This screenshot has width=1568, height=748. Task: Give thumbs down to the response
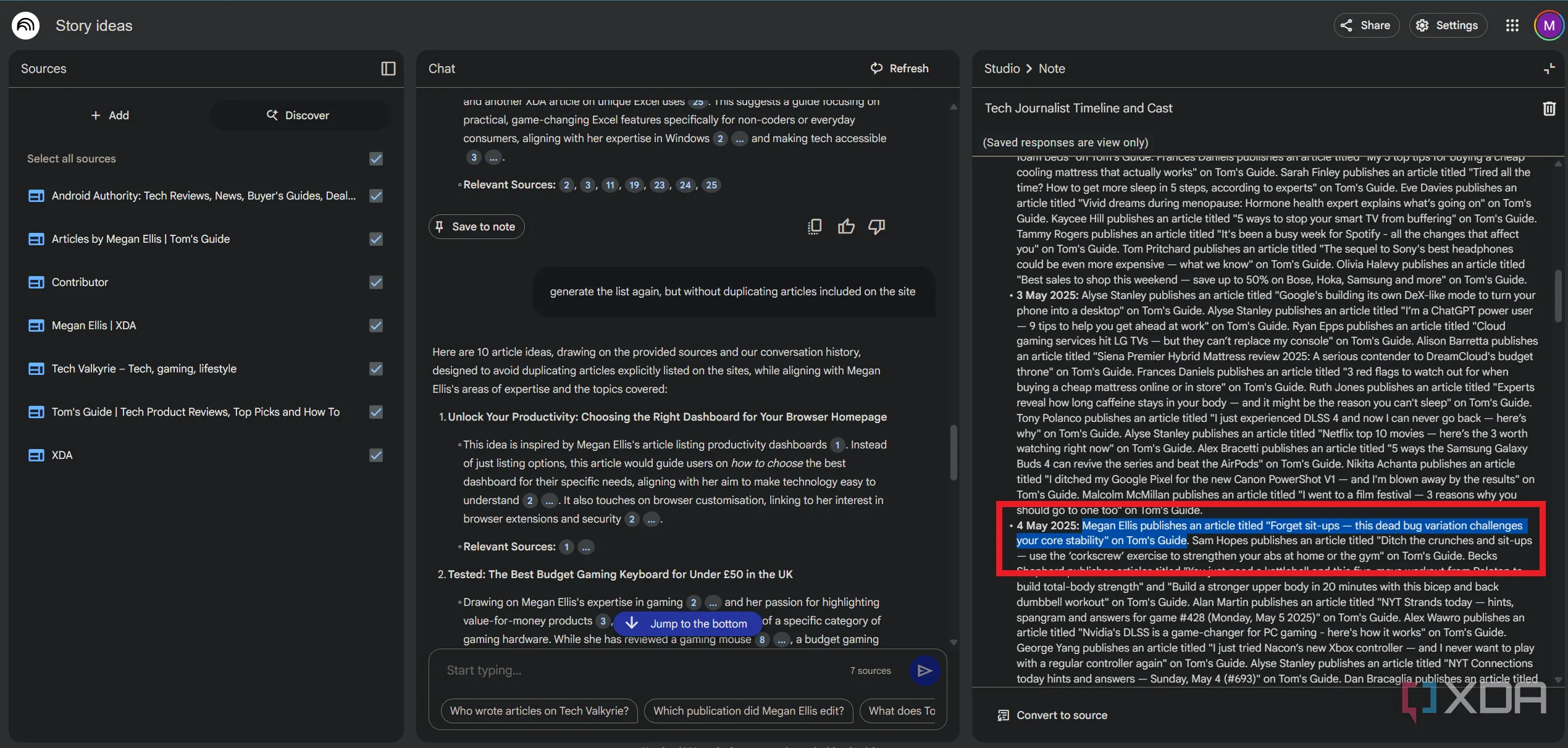[x=877, y=227]
